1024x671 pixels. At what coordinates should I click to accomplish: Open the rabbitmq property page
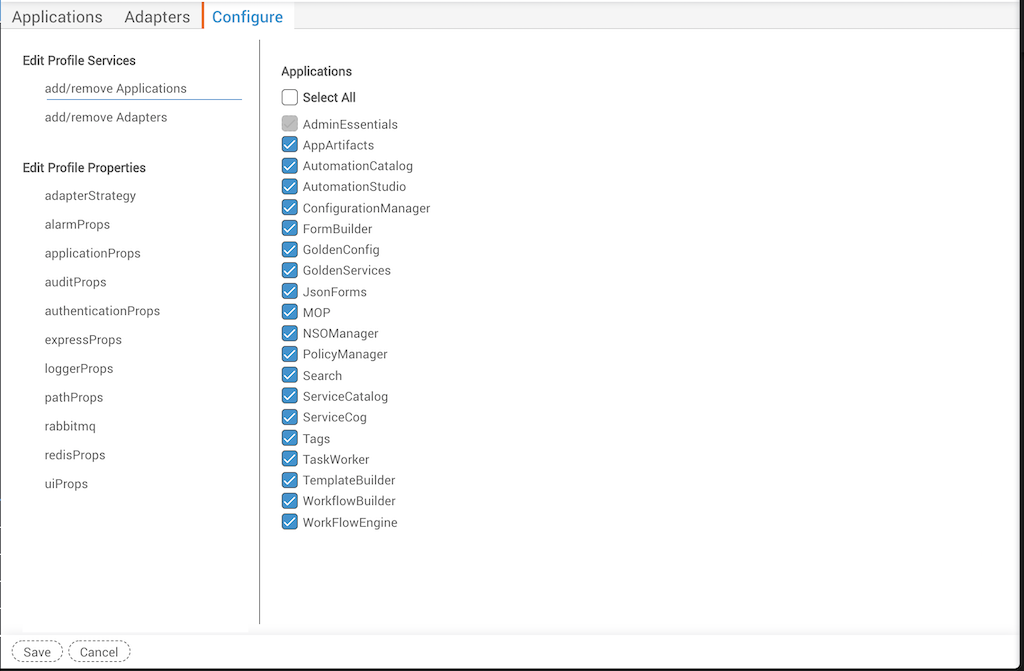click(x=70, y=427)
